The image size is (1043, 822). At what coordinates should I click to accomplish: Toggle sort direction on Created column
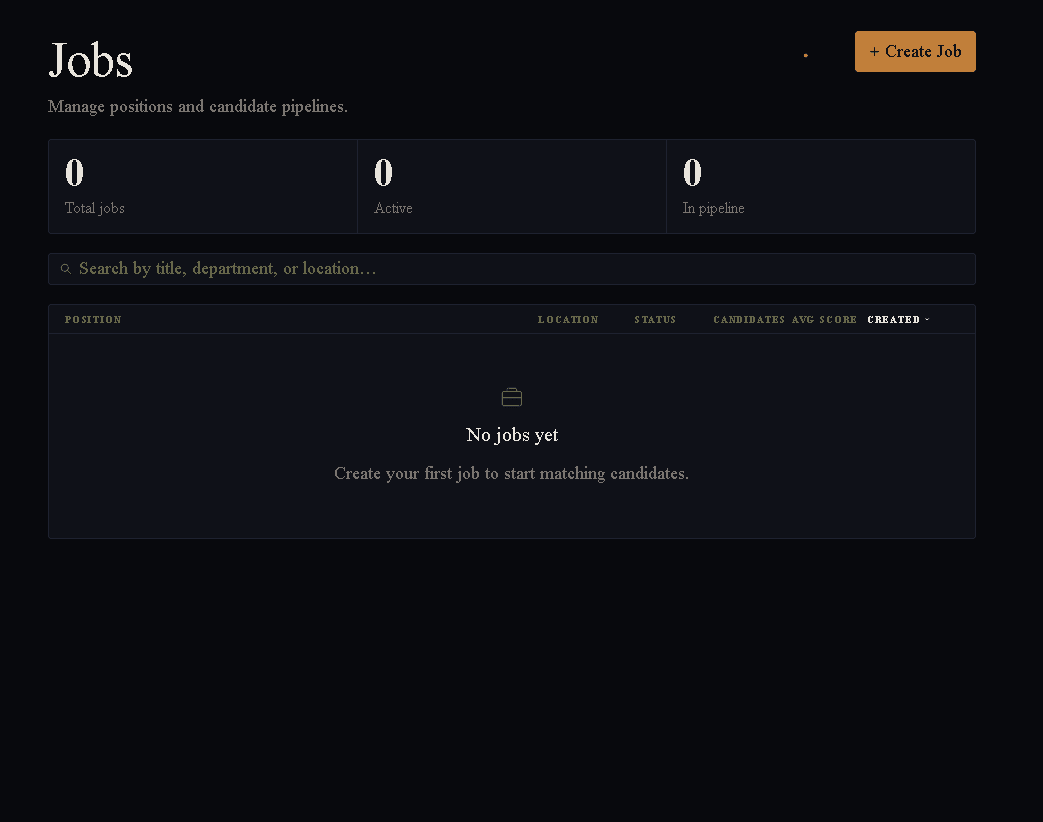[x=893, y=319]
